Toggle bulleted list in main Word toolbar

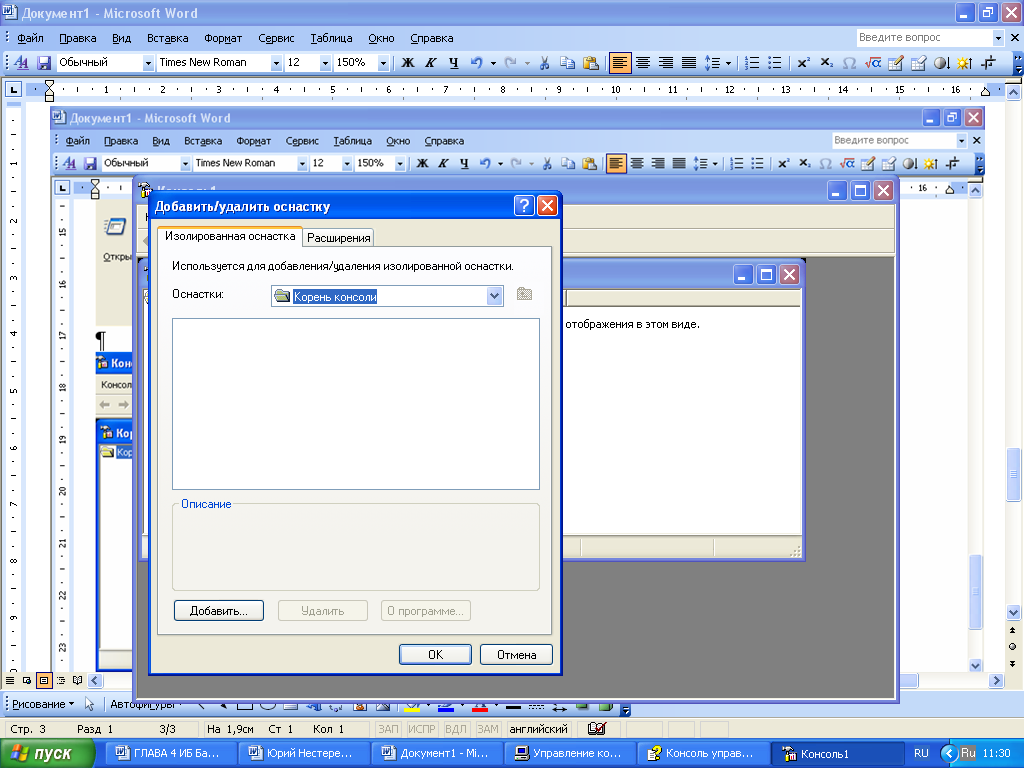(x=775, y=63)
